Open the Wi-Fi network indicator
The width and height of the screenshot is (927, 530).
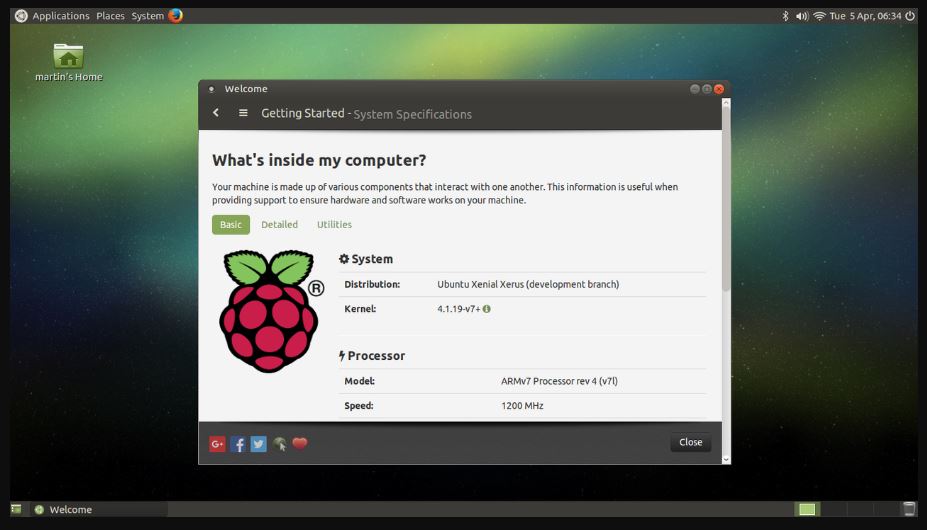[819, 16]
